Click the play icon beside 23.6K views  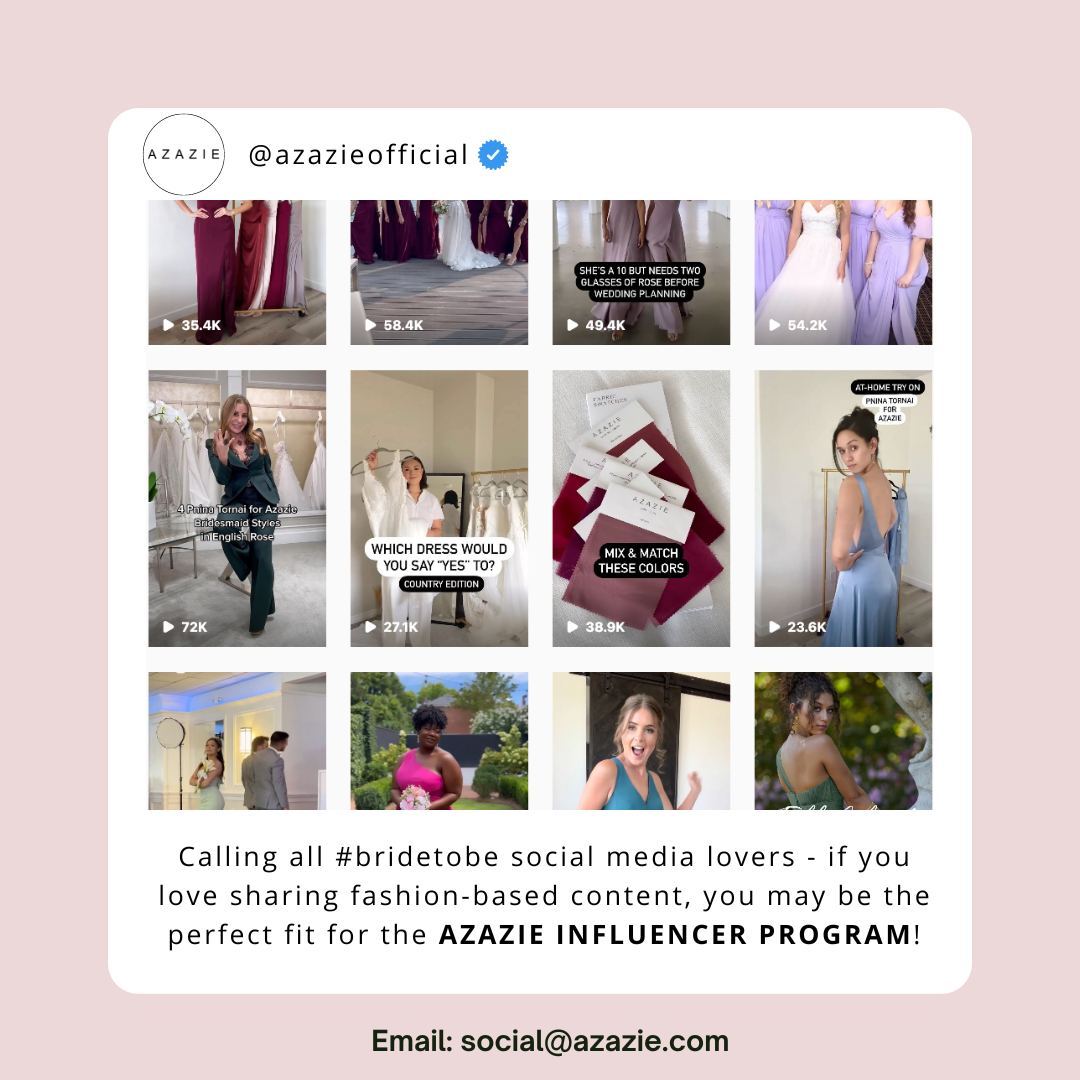click(x=775, y=627)
